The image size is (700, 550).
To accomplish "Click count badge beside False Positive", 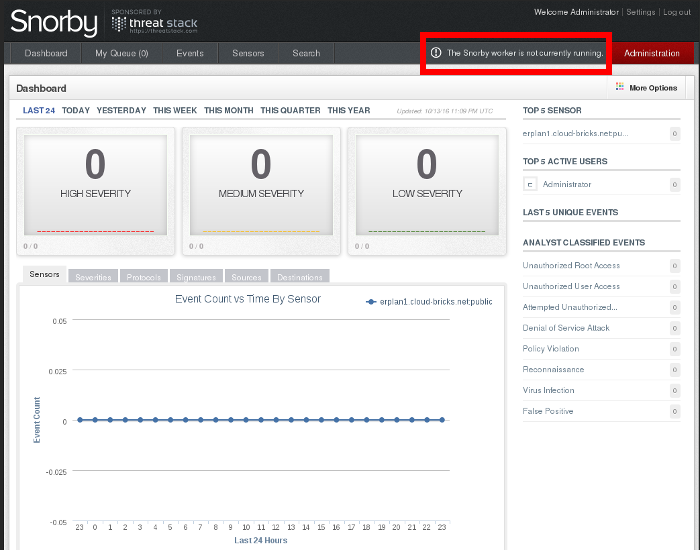I will click(675, 412).
